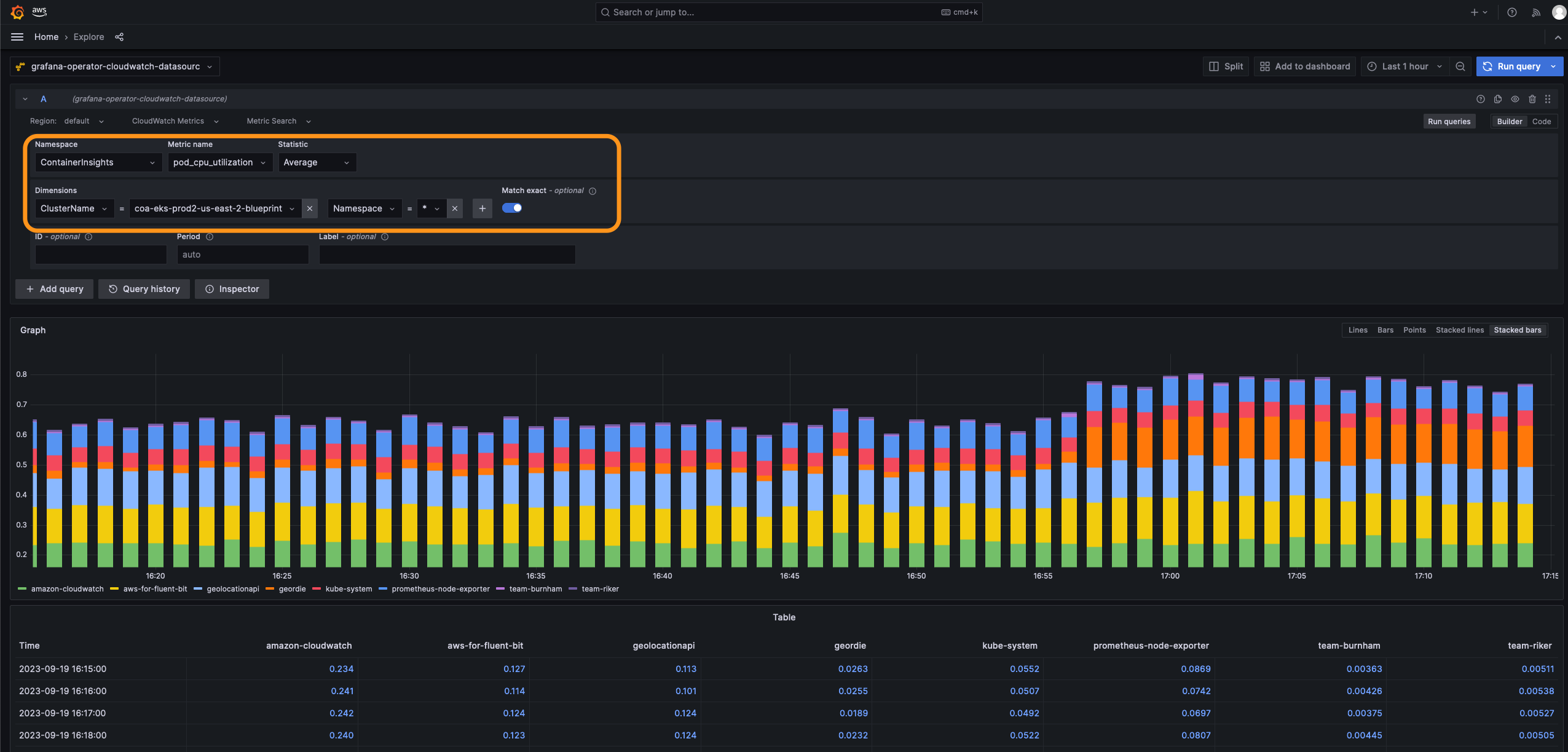Click the Query history button
Viewport: 1568px width, 752px height.
144,289
